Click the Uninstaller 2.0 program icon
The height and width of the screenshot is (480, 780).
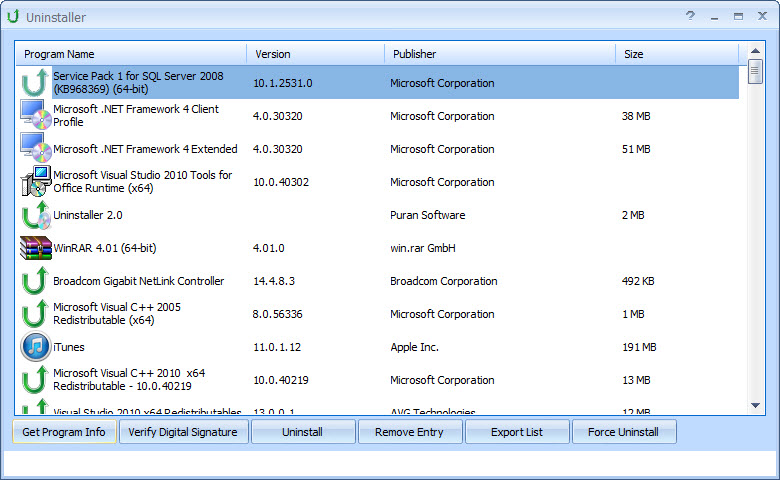pyautogui.click(x=35, y=214)
